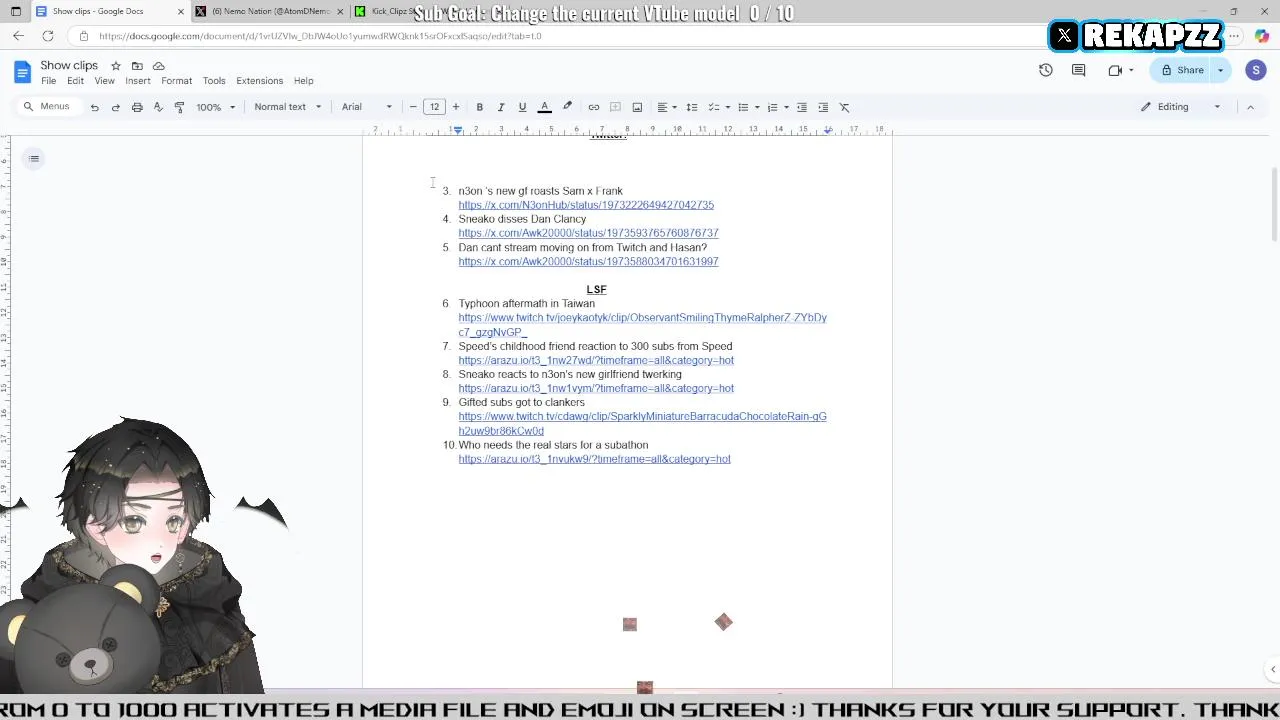This screenshot has width=1280, height=720.
Task: Add a comment from toolbar
Action: pyautogui.click(x=615, y=107)
